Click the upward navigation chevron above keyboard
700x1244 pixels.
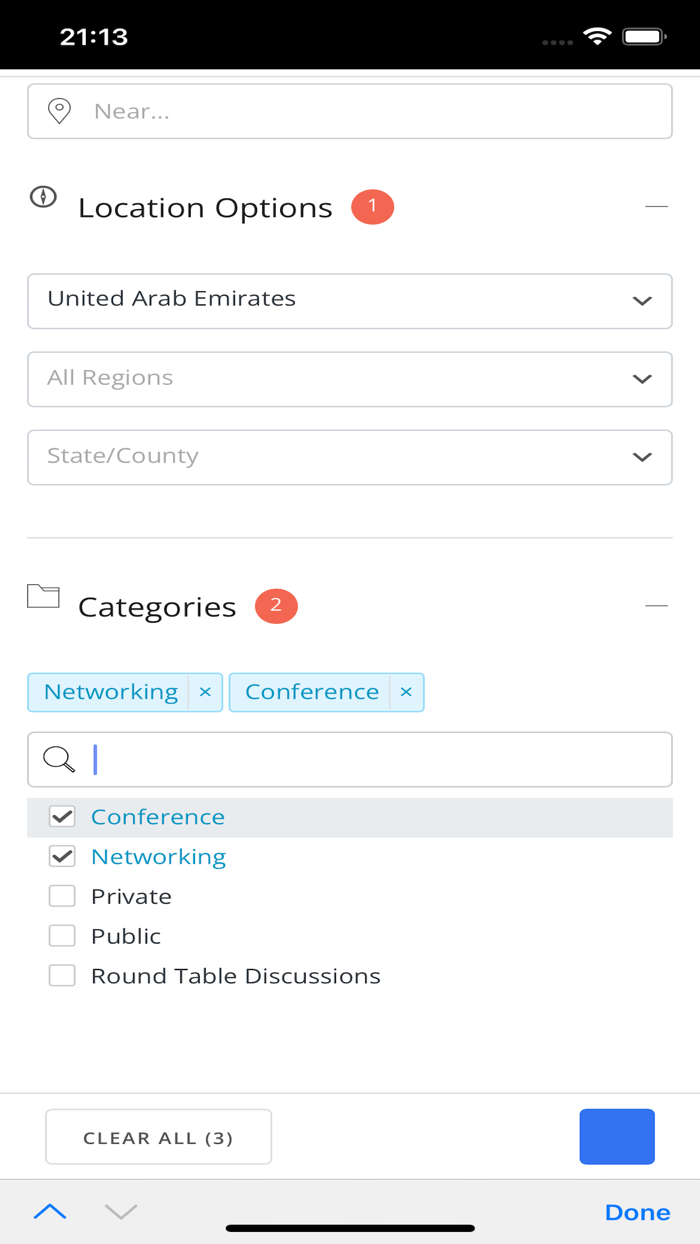click(49, 1211)
